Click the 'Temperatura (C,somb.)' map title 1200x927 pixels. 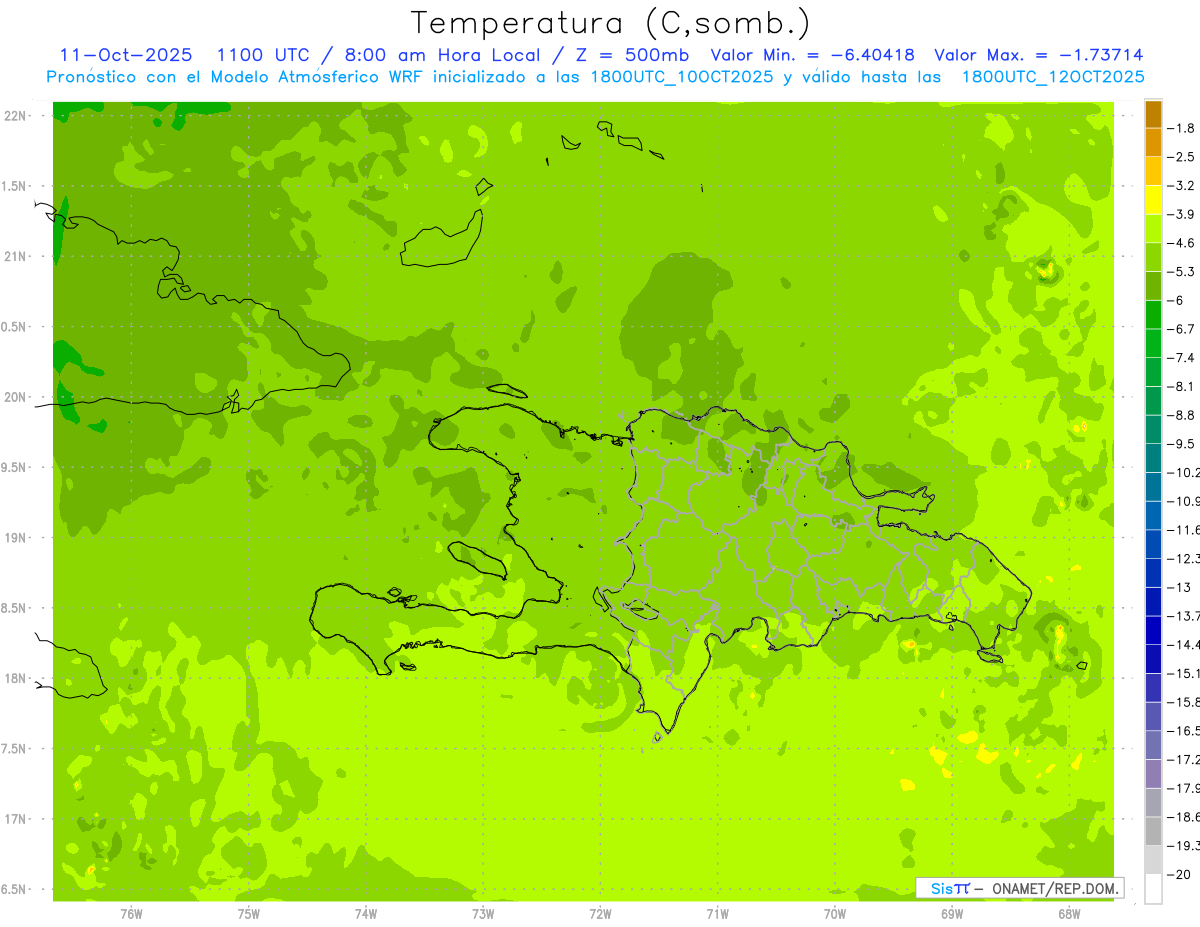pyautogui.click(x=610, y=24)
